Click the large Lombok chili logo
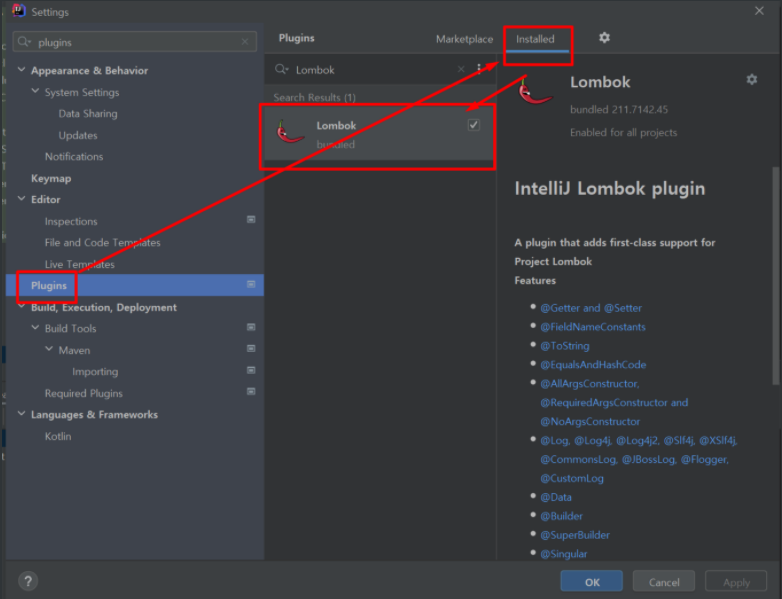Image resolution: width=782 pixels, height=599 pixels. 535,92
